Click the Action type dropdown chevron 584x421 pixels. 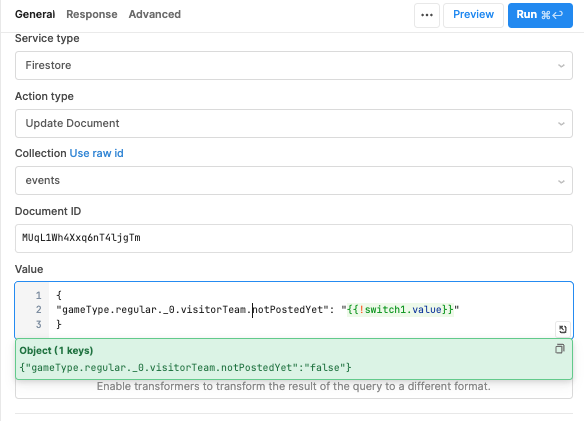coord(561,124)
